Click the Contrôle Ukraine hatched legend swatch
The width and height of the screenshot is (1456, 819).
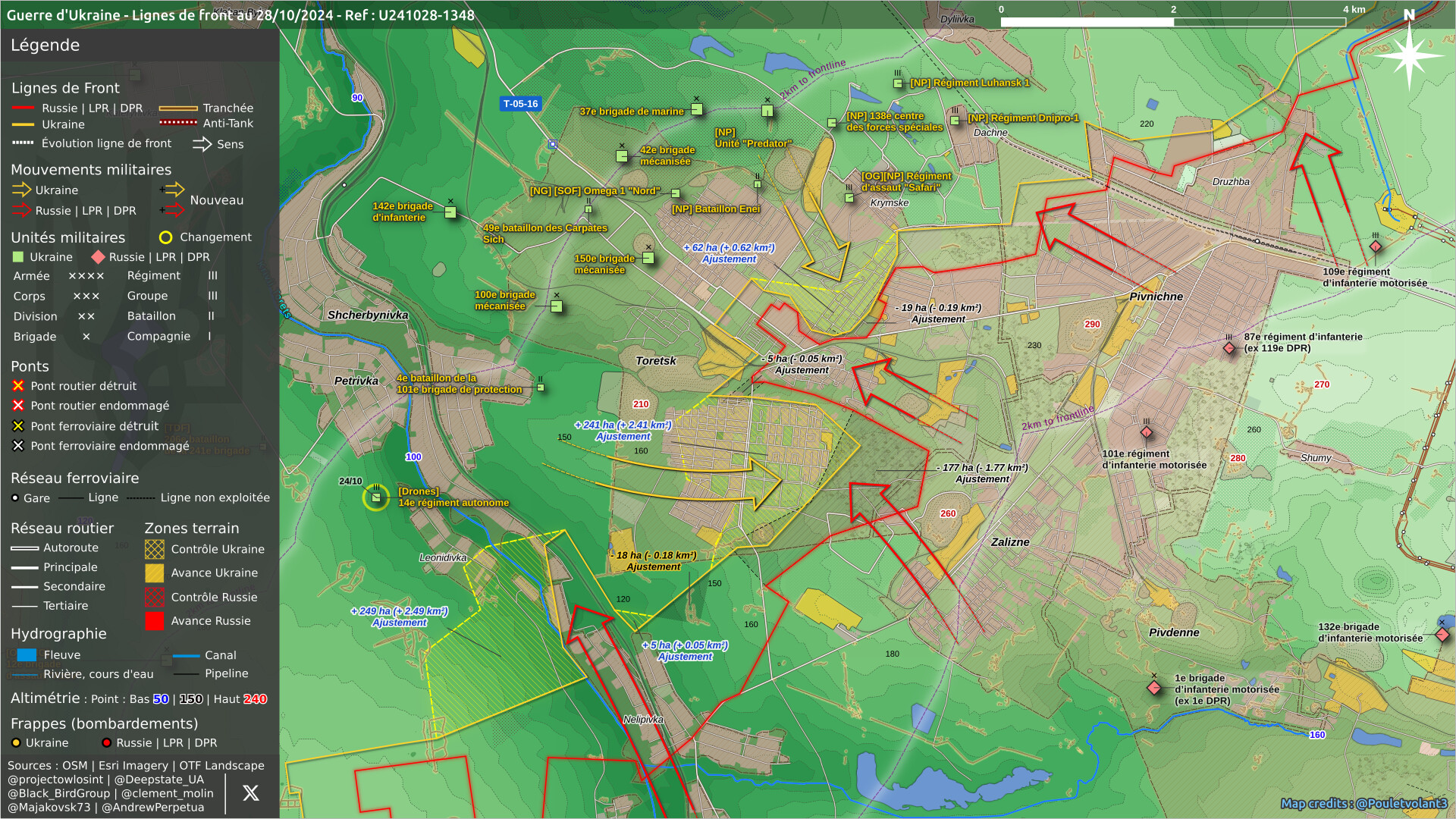[154, 549]
